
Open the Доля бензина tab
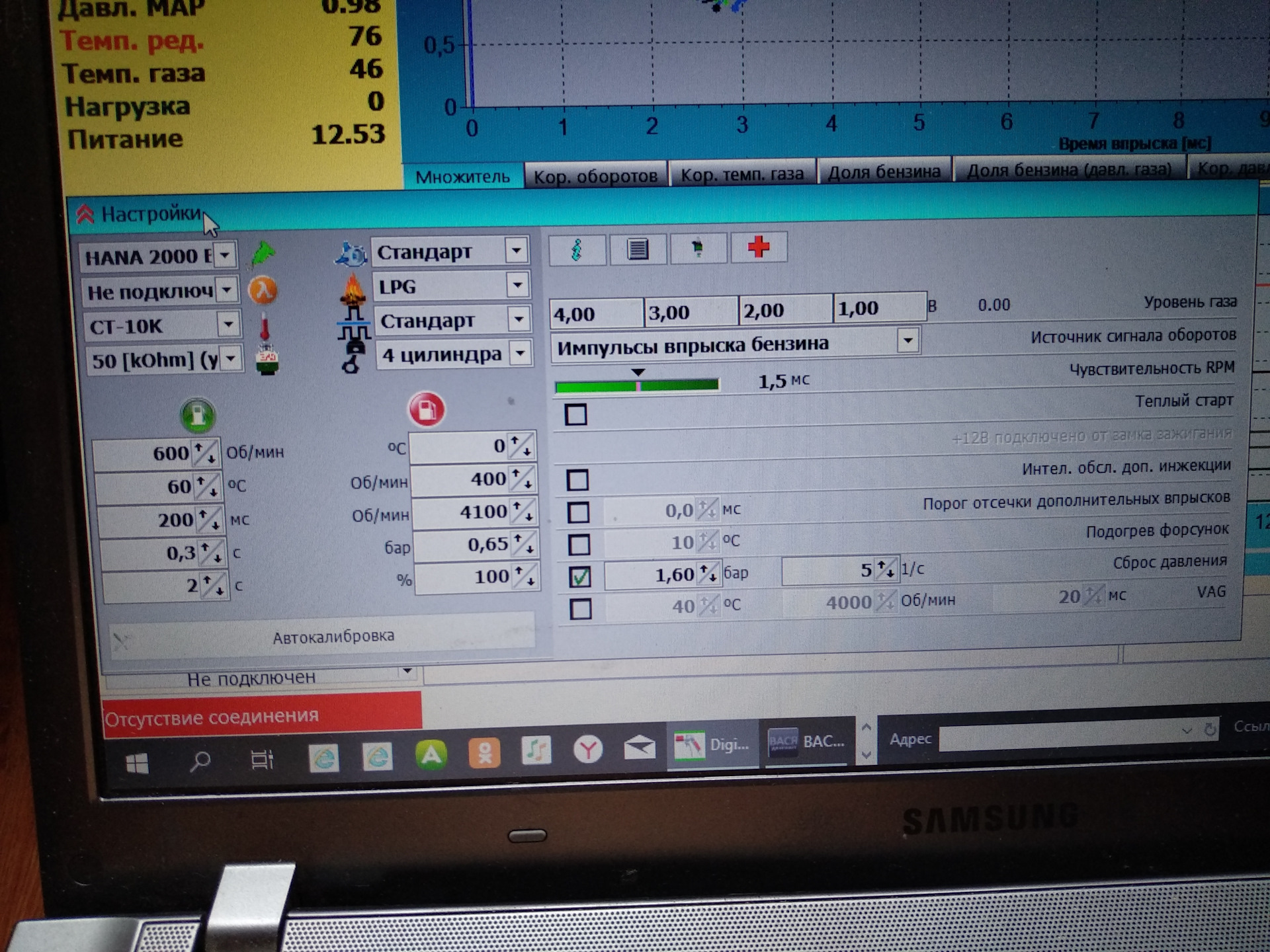click(884, 172)
